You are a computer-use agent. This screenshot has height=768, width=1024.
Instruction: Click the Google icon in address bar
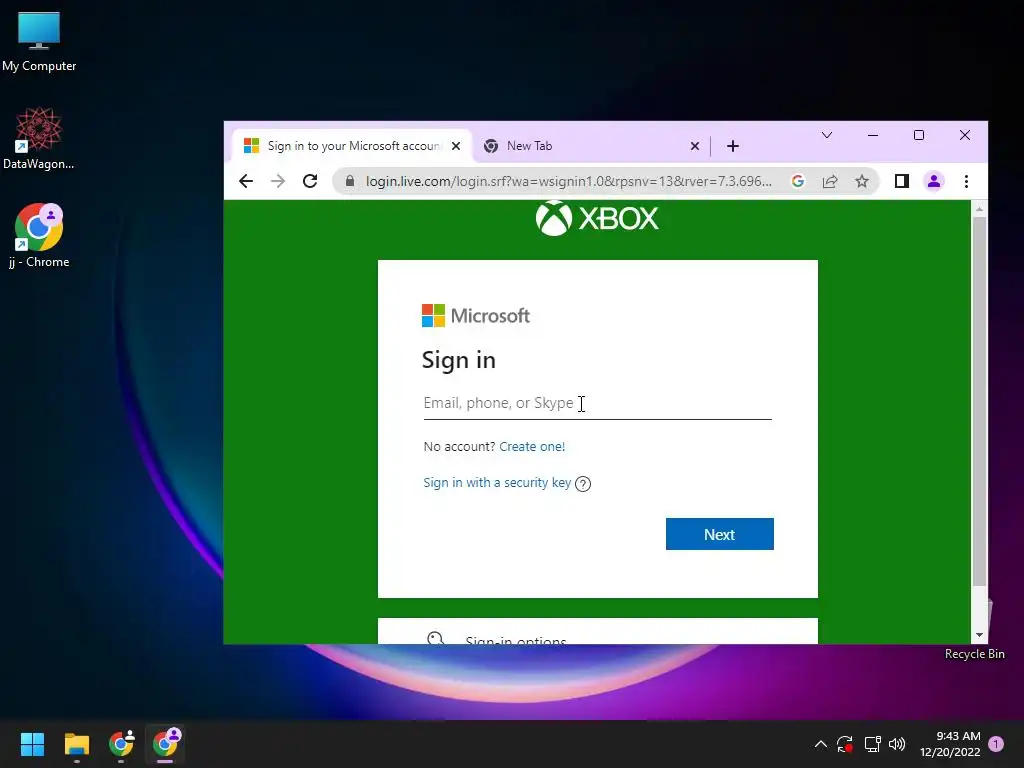click(797, 181)
